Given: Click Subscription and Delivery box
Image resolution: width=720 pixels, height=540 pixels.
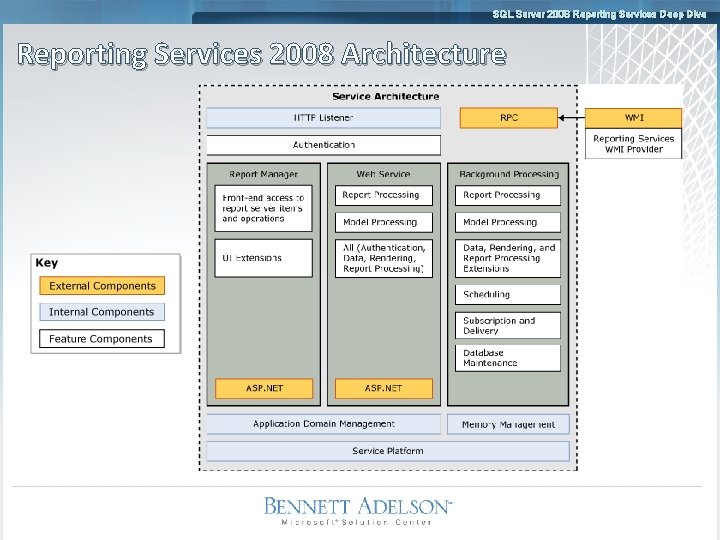Looking at the screenshot, I should (x=508, y=326).
